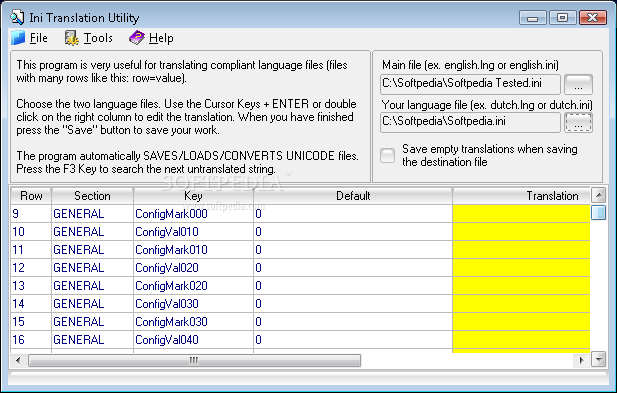
Task: Click the Your language file path field
Action: [470, 122]
